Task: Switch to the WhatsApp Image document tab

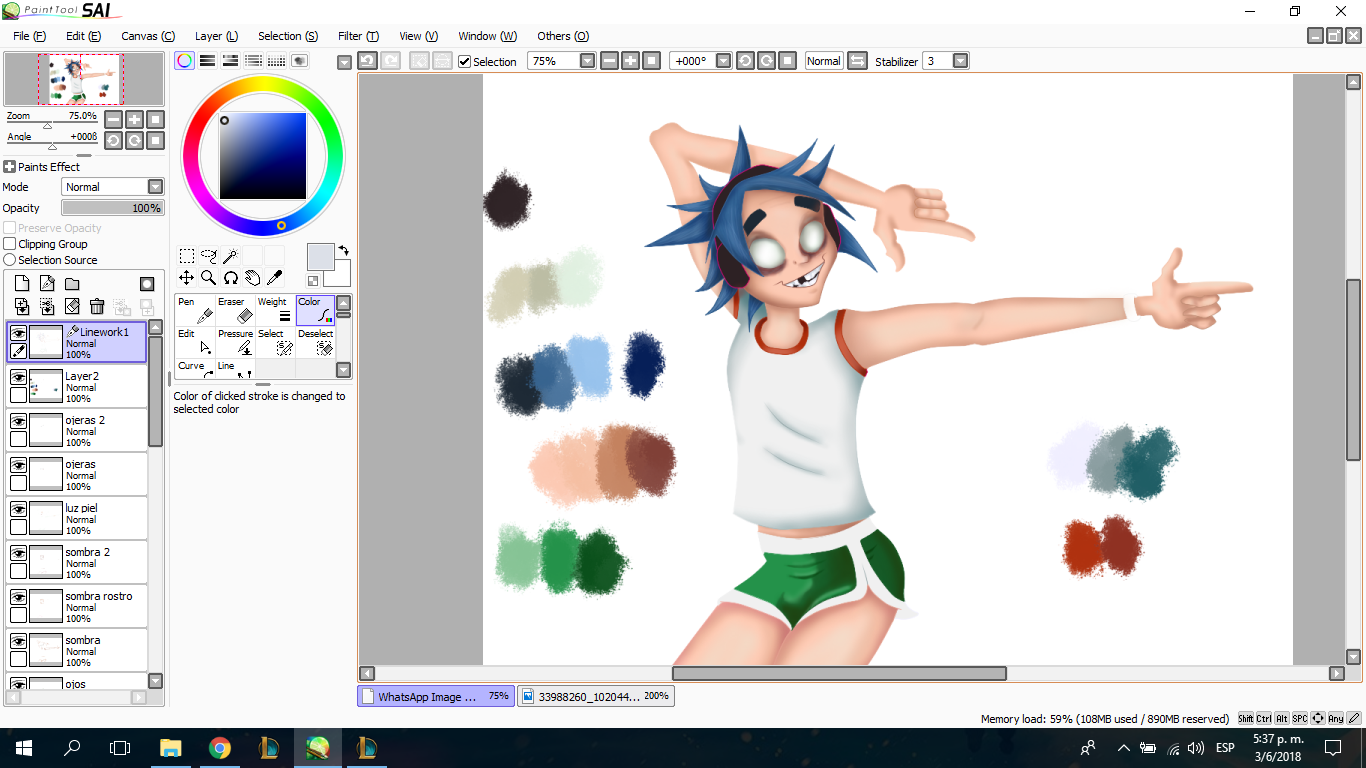Action: (x=436, y=697)
